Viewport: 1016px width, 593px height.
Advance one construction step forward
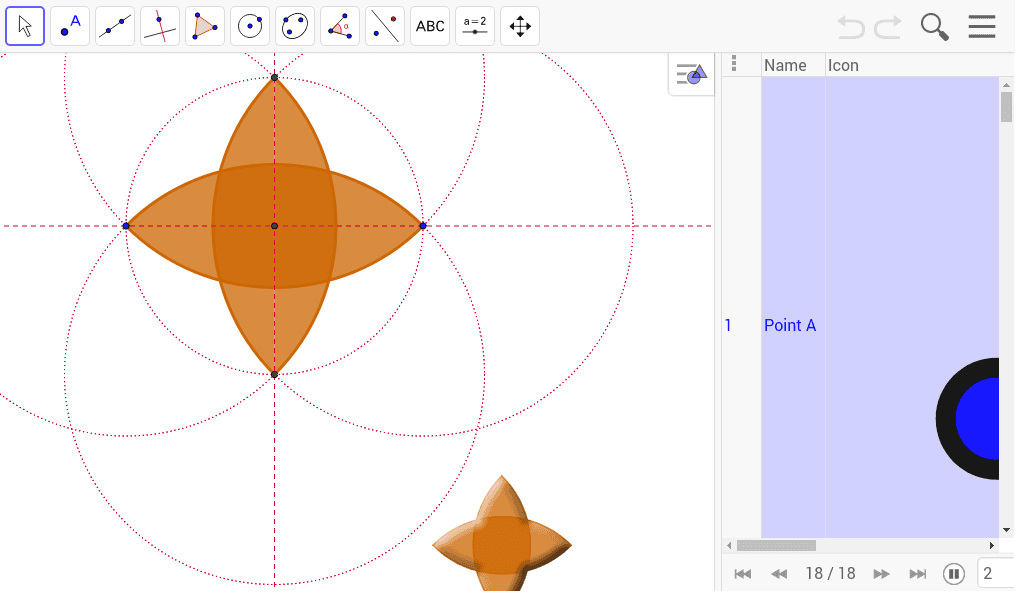point(881,574)
